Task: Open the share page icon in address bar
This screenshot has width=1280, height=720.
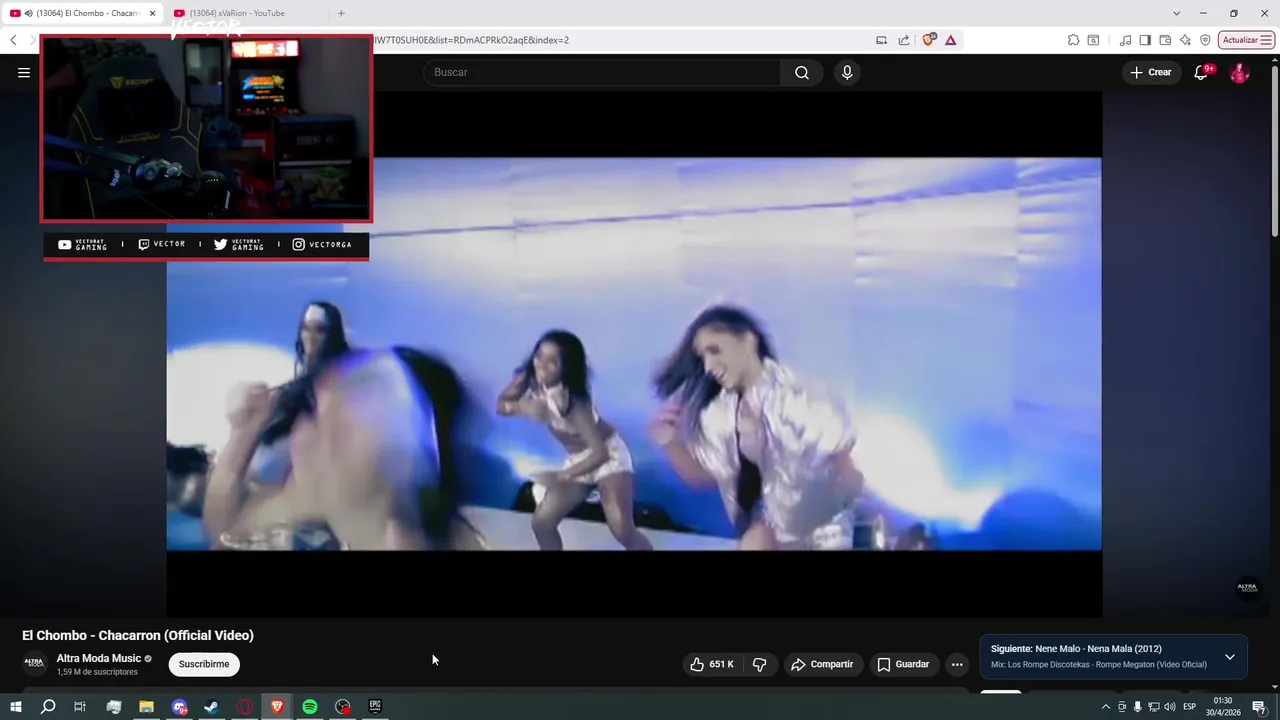Action: point(904,40)
